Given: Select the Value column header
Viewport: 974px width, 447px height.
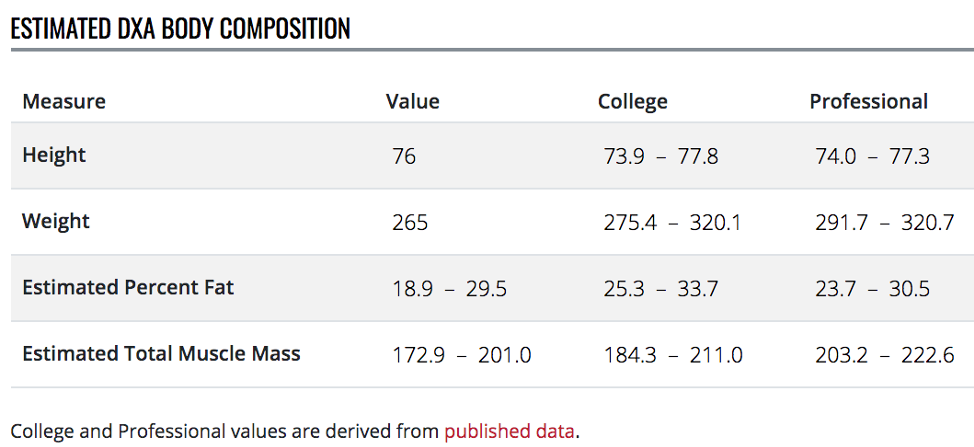Looking at the screenshot, I should pos(412,101).
